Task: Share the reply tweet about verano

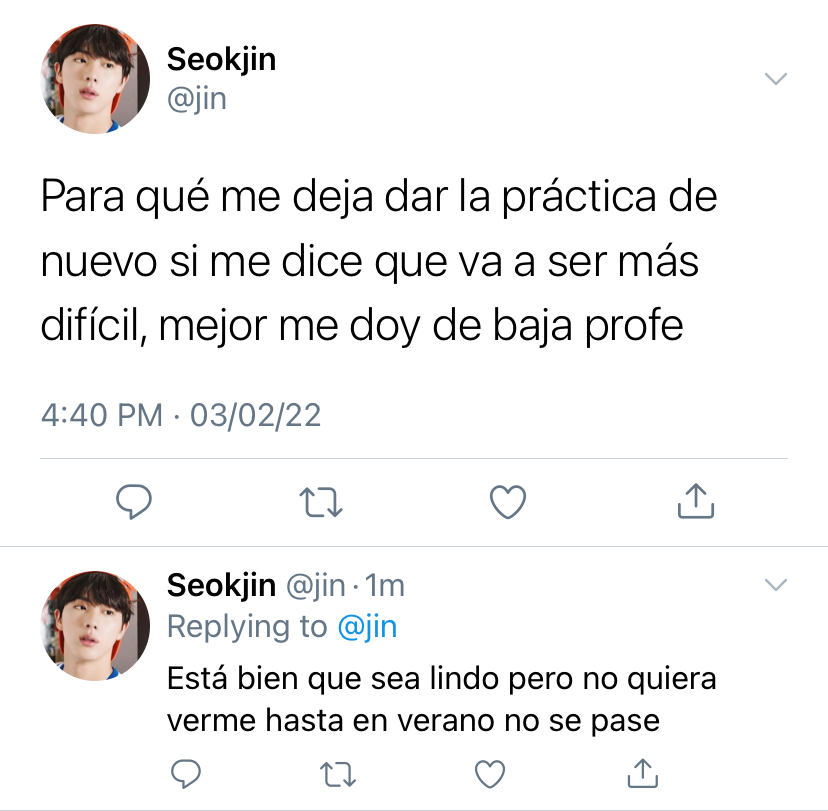Action: 643,773
